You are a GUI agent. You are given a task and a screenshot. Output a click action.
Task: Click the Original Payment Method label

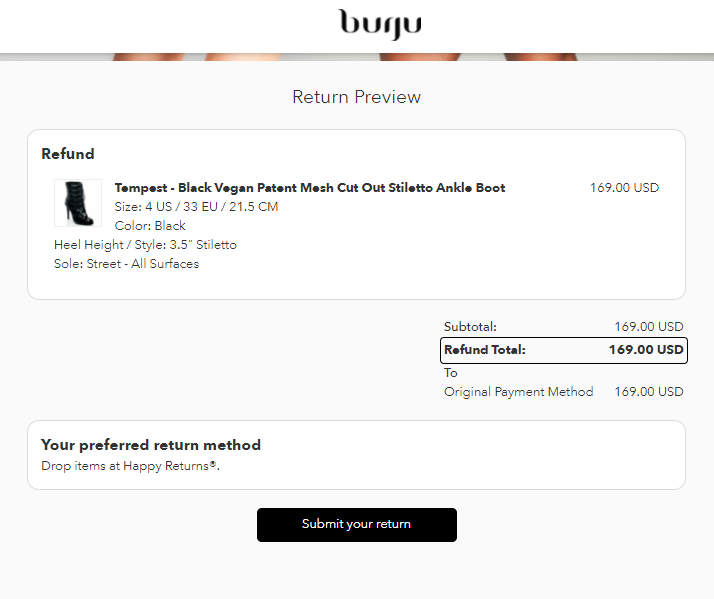[x=519, y=392]
